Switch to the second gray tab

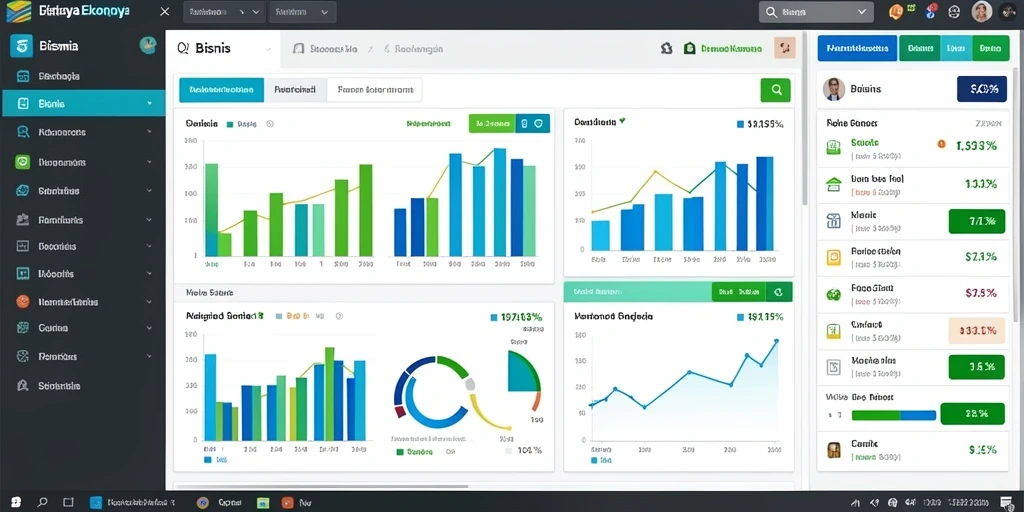[x=295, y=90]
